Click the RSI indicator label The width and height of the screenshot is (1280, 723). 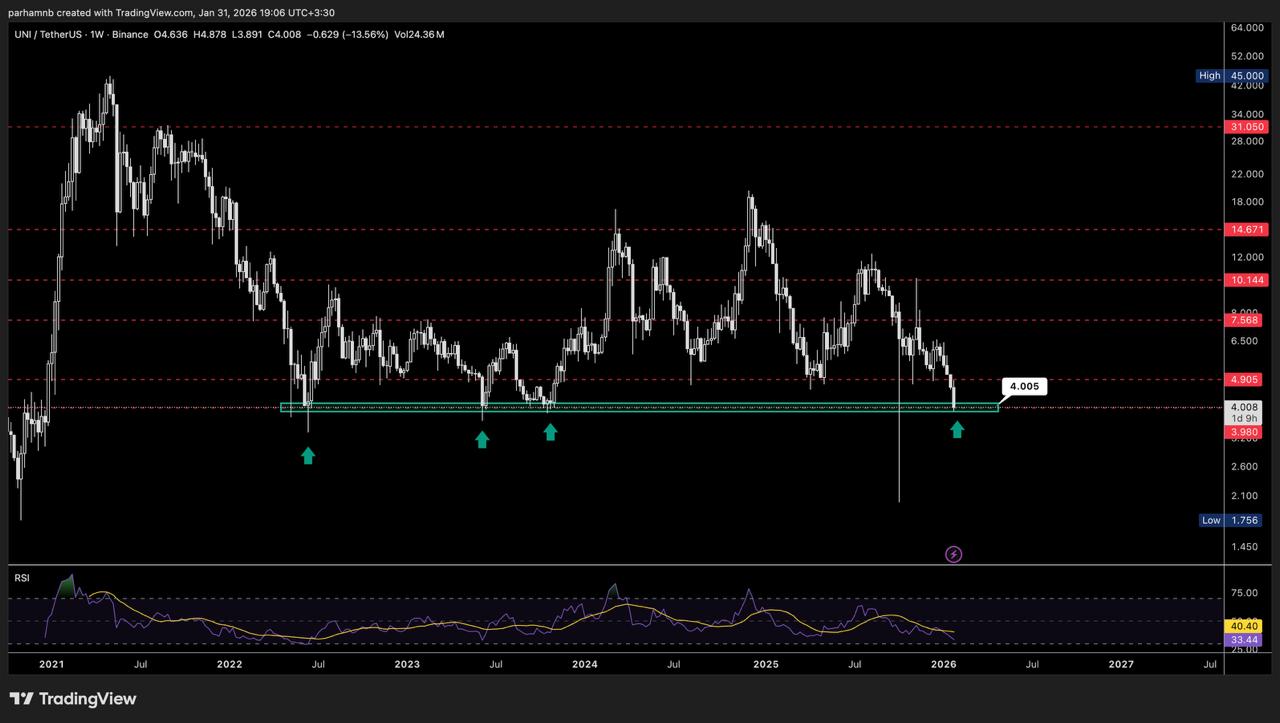click(x=20, y=578)
